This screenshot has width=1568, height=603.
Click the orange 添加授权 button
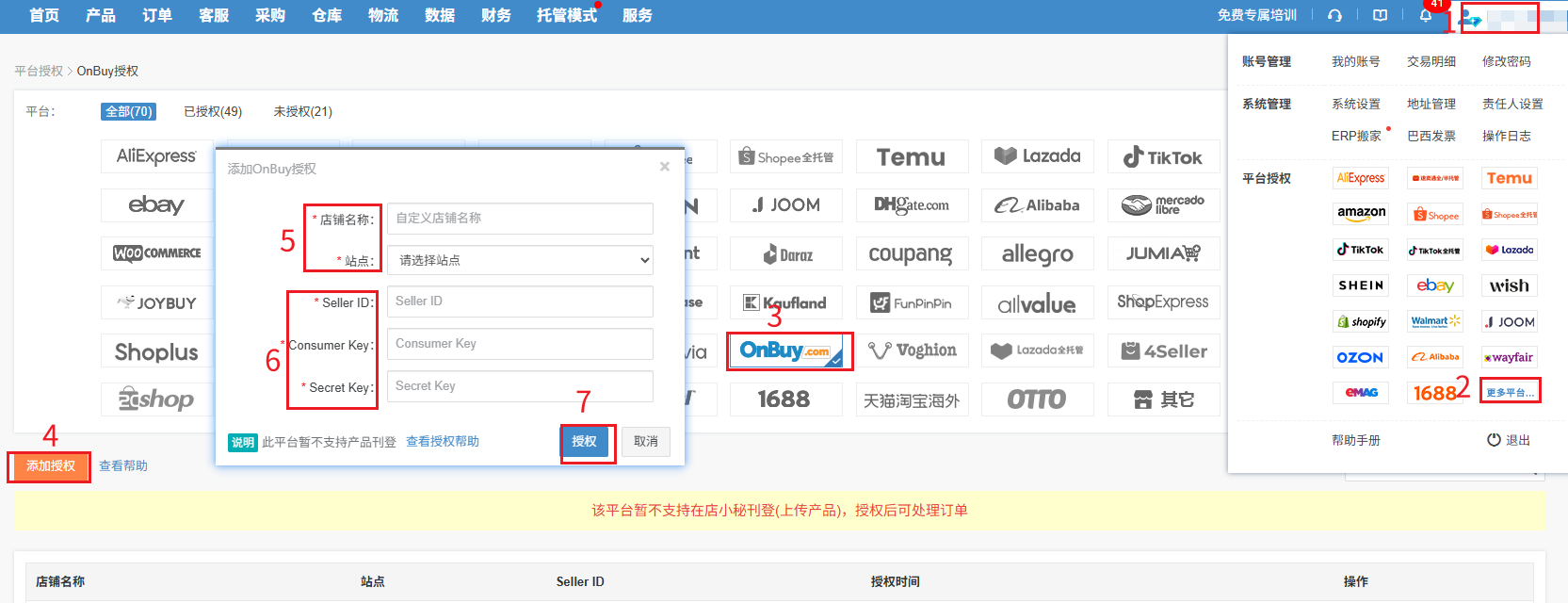point(50,465)
